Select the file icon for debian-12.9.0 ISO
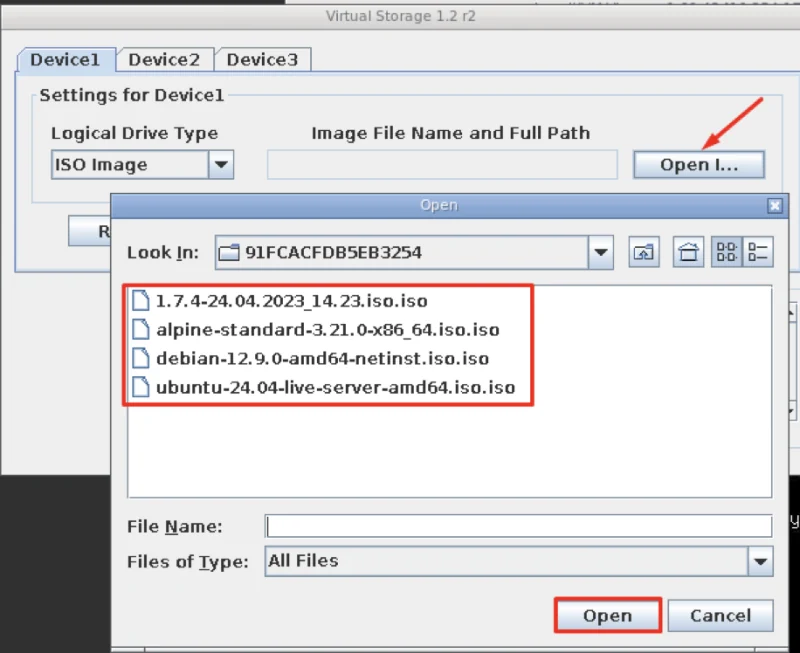The width and height of the screenshot is (800, 653). coord(140,358)
